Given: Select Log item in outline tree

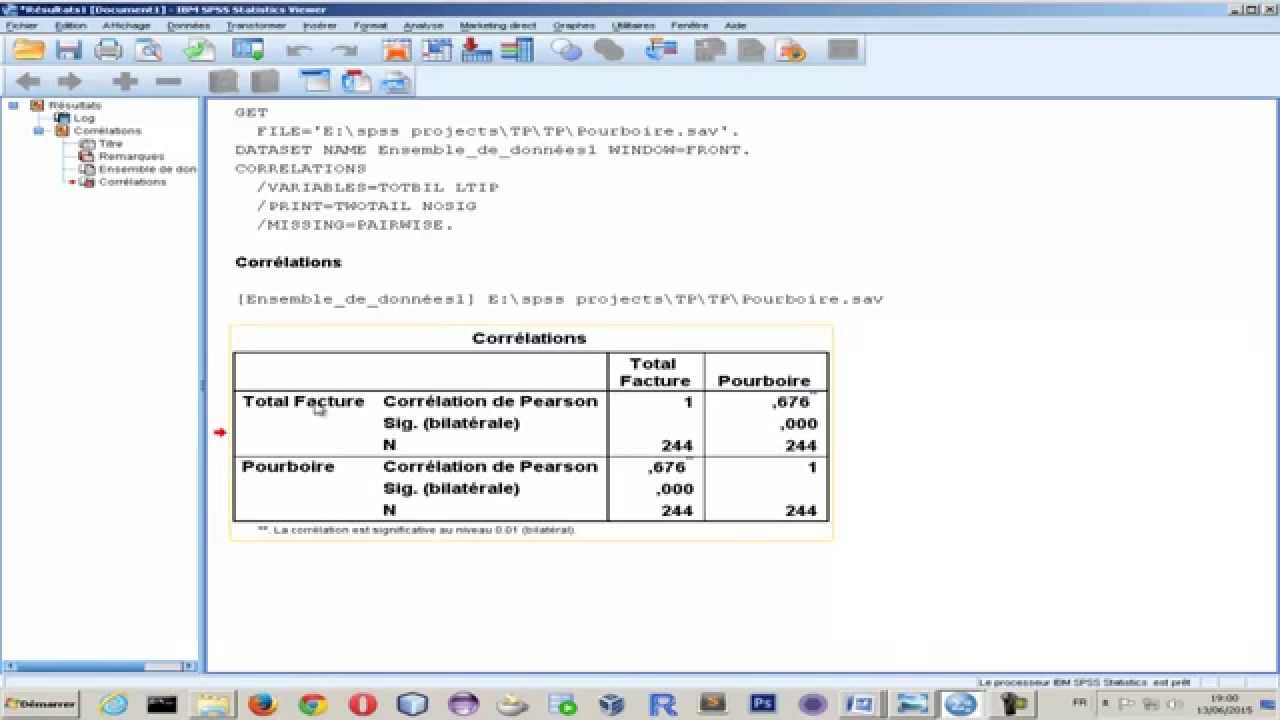Looking at the screenshot, I should coord(84,118).
